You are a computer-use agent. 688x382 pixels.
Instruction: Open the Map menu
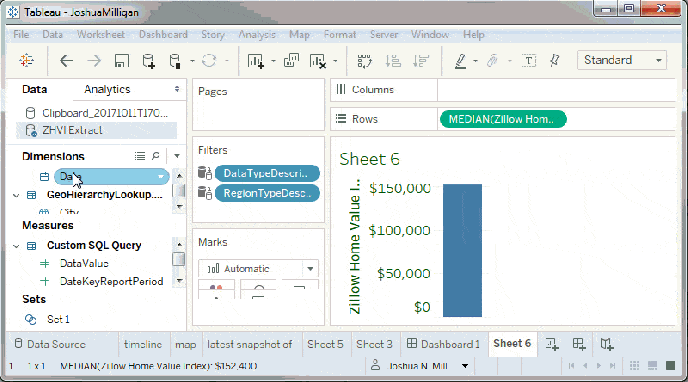300,34
